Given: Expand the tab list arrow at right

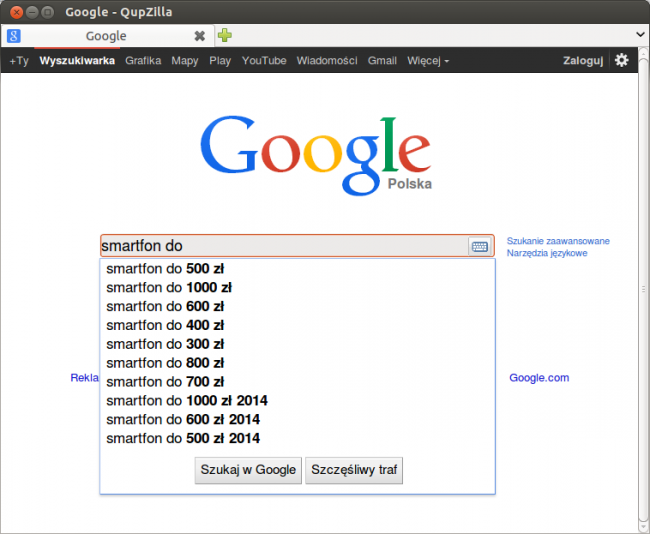Looking at the screenshot, I should pyautogui.click(x=640, y=35).
